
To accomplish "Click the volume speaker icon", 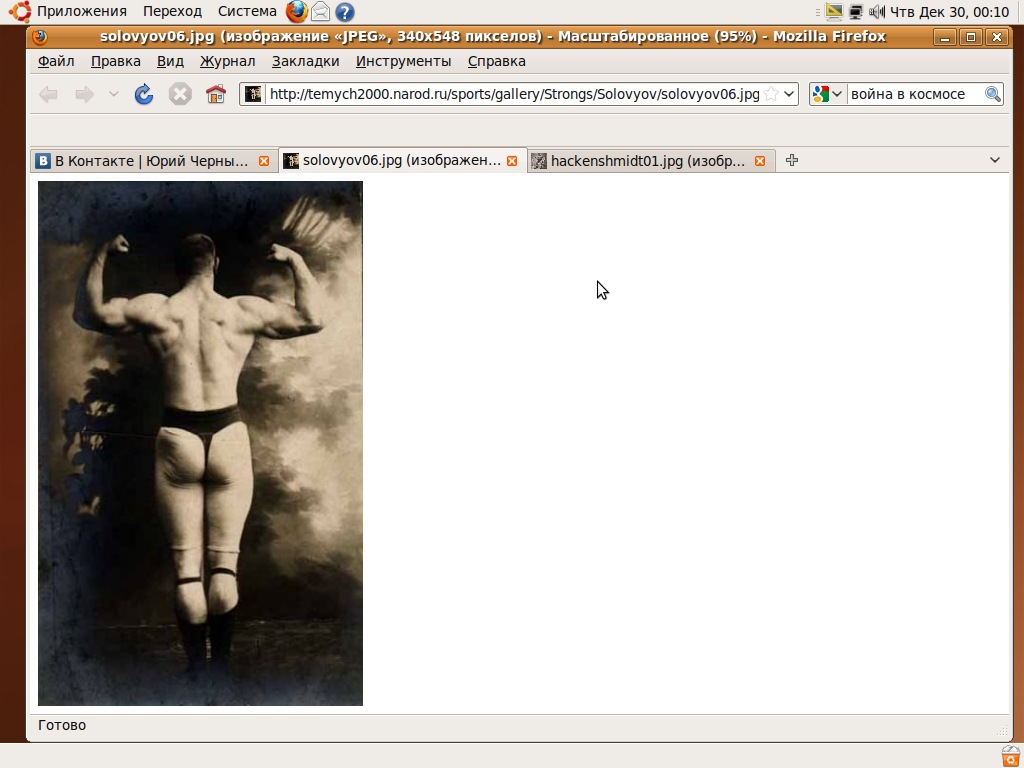I will [x=877, y=12].
